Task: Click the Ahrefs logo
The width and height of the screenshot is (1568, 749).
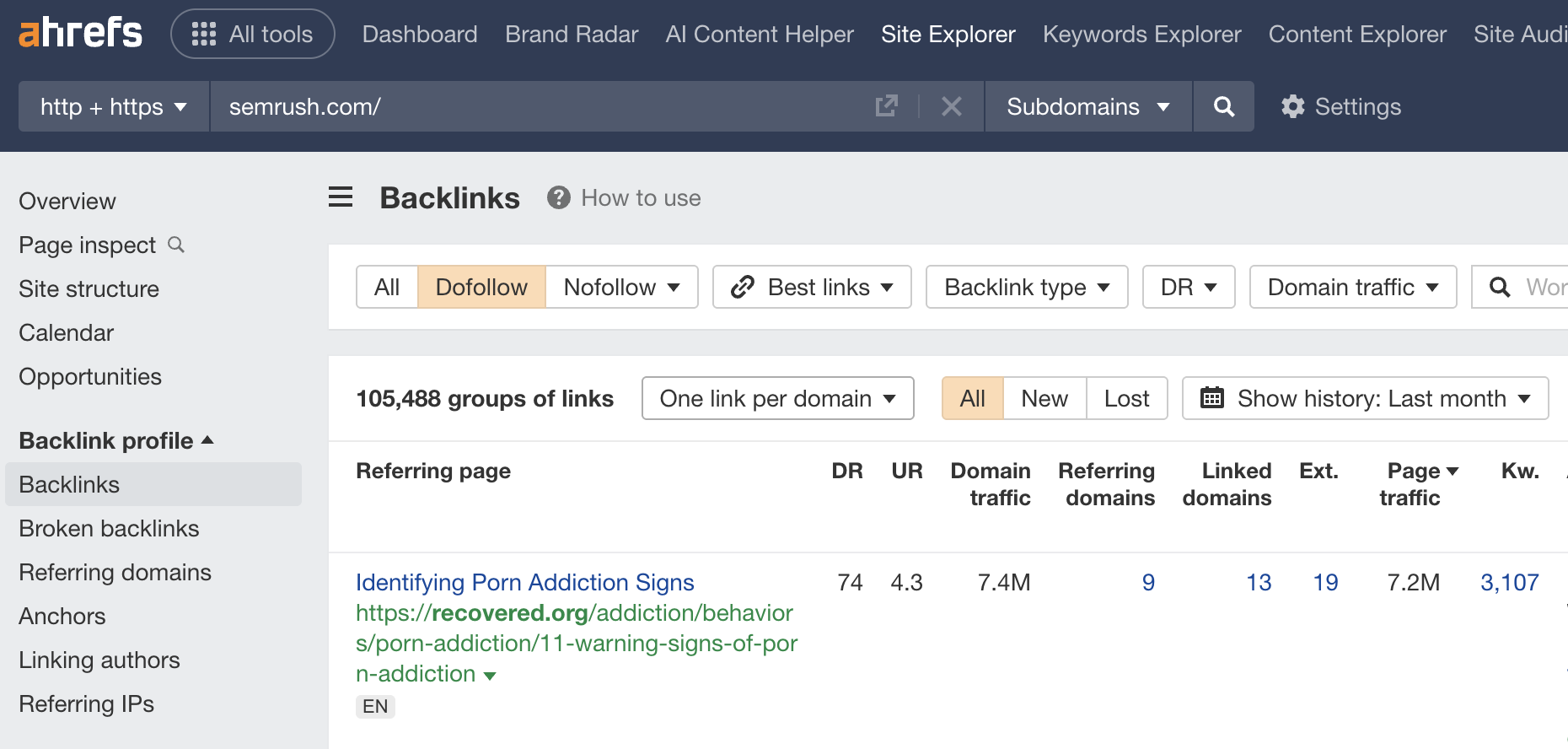Action: (80, 34)
